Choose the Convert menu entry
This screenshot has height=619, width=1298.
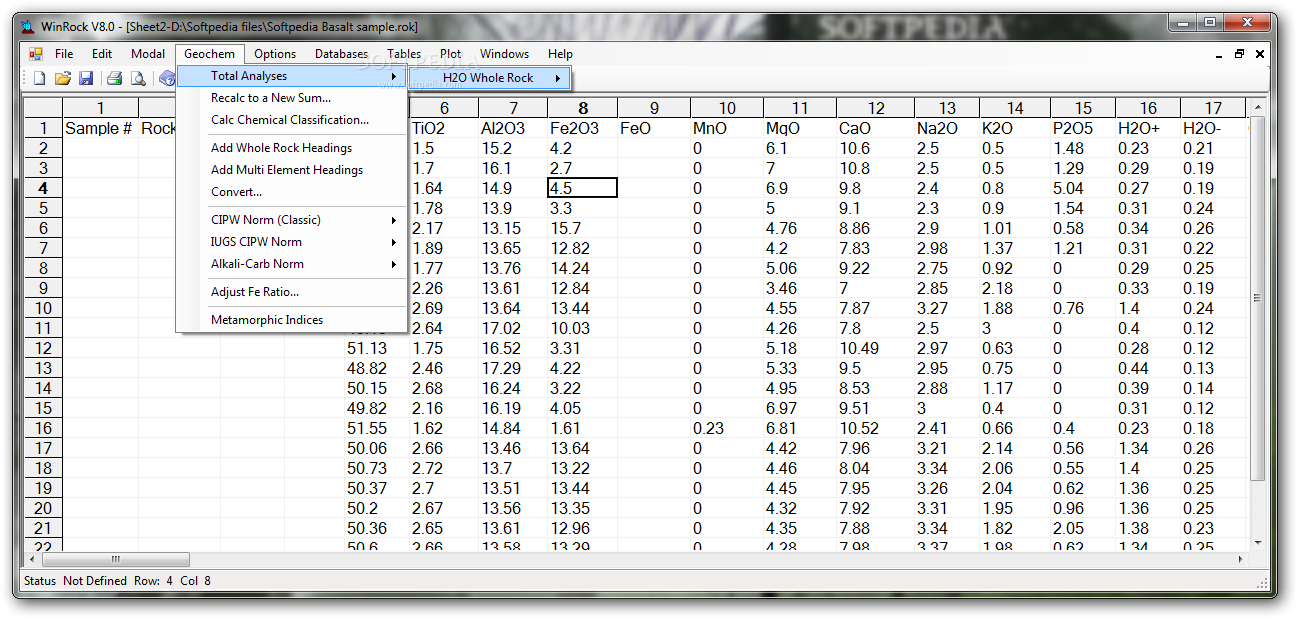[291, 192]
